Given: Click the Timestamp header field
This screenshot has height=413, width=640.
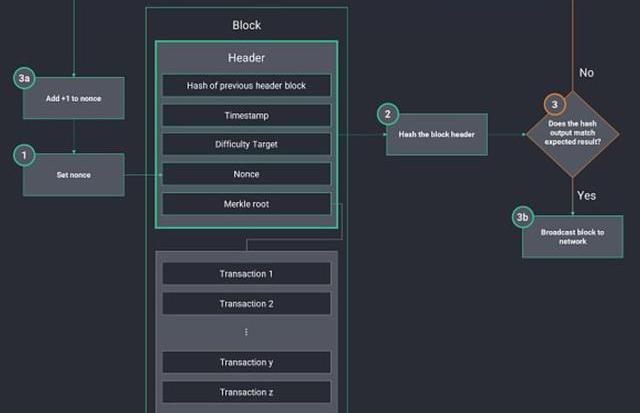Looking at the screenshot, I should [246, 115].
